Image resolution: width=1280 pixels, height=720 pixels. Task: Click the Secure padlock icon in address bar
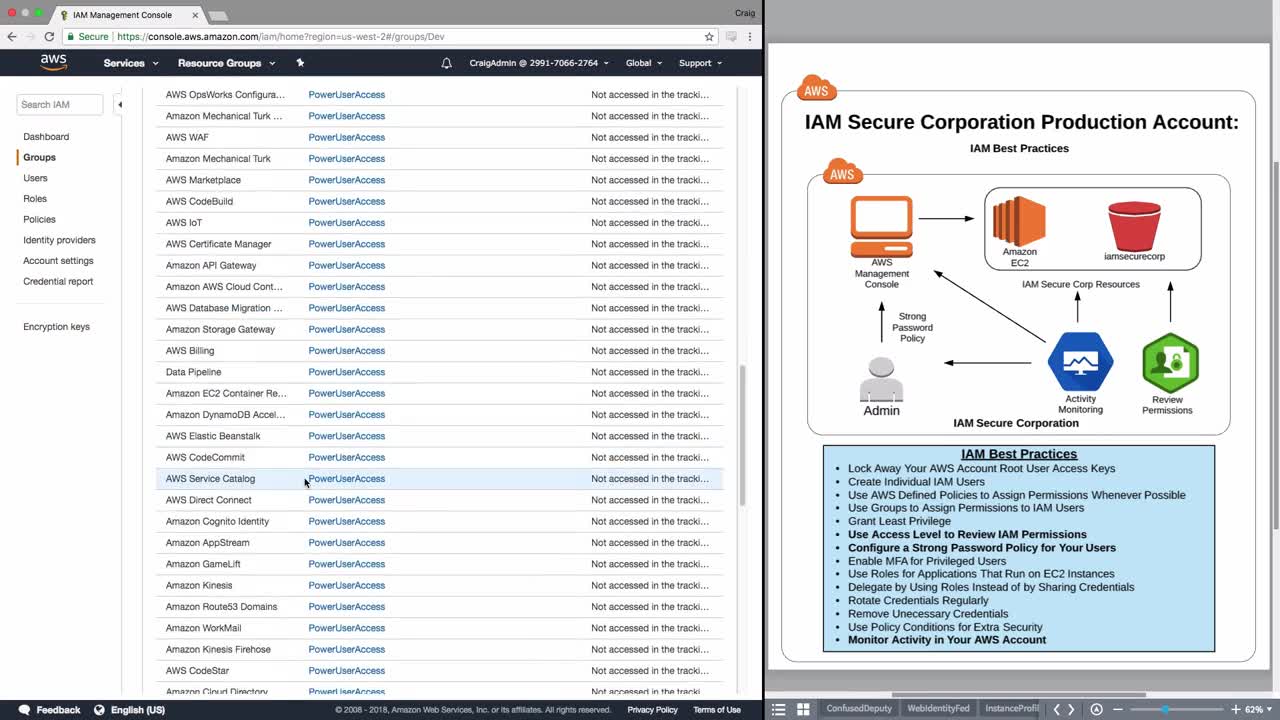tap(70, 37)
